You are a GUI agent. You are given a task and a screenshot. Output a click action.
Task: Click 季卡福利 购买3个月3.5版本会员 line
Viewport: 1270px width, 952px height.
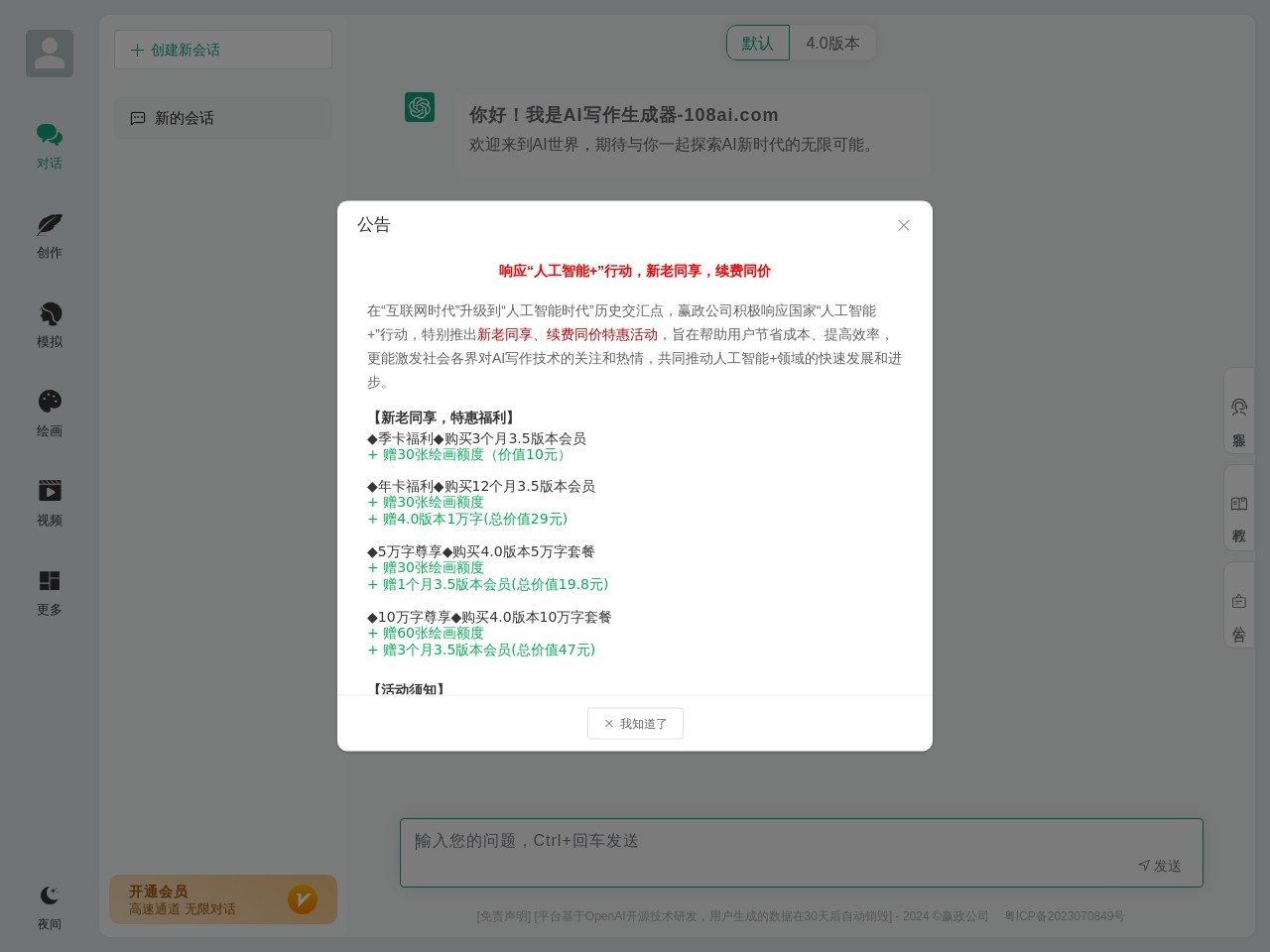(477, 438)
